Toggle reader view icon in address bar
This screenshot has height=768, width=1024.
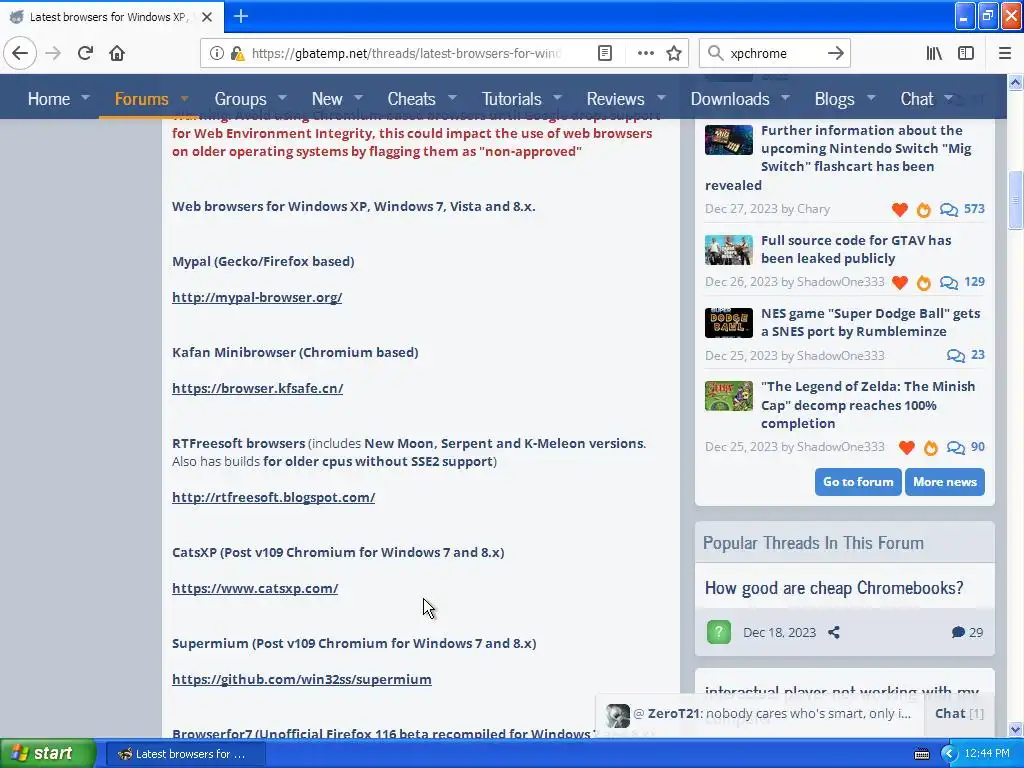click(605, 53)
